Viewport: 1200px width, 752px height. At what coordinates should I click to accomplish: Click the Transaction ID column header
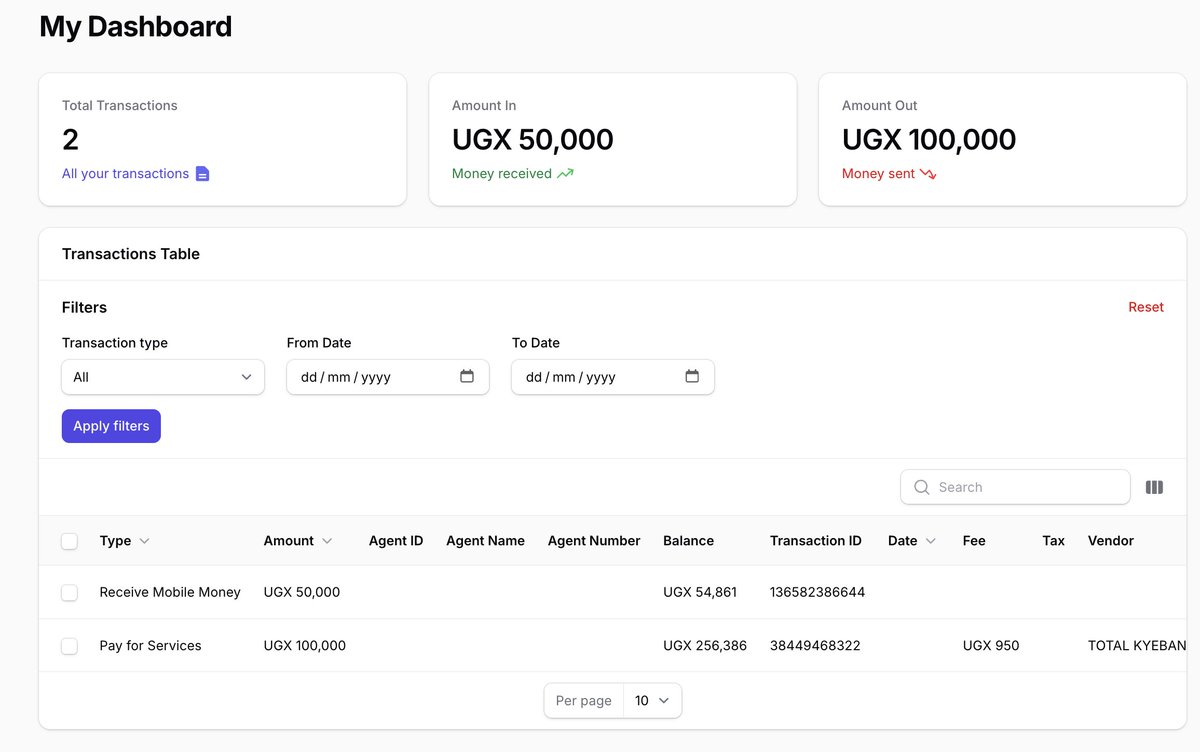pos(816,541)
